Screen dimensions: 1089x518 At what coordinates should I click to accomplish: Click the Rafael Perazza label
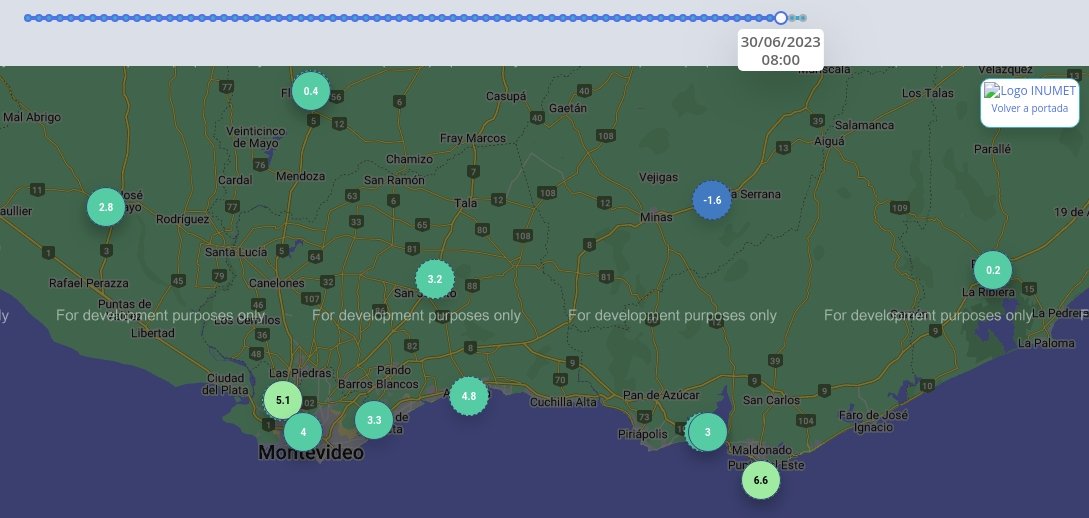(x=89, y=283)
